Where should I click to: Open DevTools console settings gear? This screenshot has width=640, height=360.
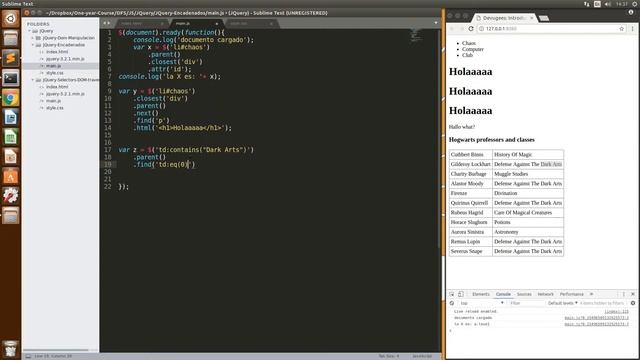coord(633,303)
